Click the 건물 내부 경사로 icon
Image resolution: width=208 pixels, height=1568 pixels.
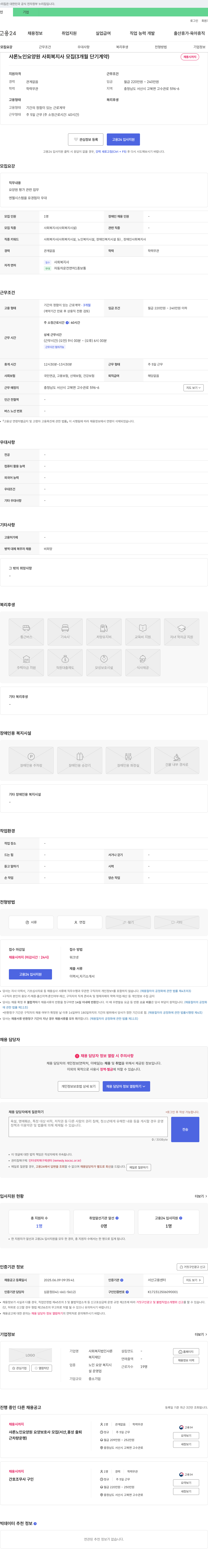point(177,760)
